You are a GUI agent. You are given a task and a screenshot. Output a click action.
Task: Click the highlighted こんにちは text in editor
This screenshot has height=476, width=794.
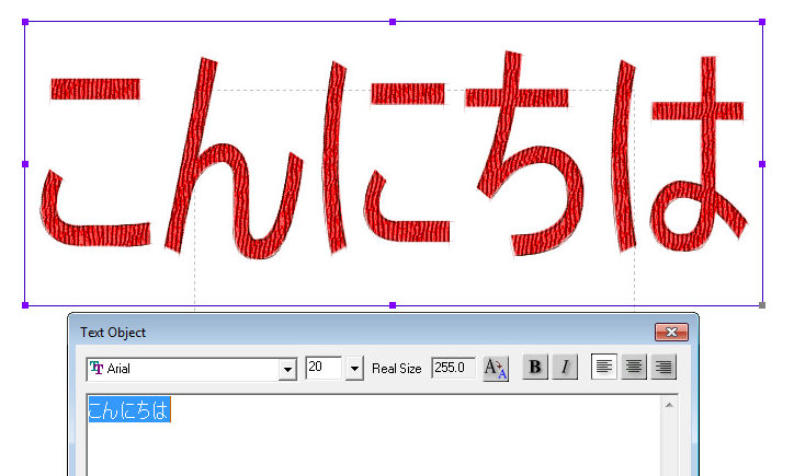(x=129, y=410)
